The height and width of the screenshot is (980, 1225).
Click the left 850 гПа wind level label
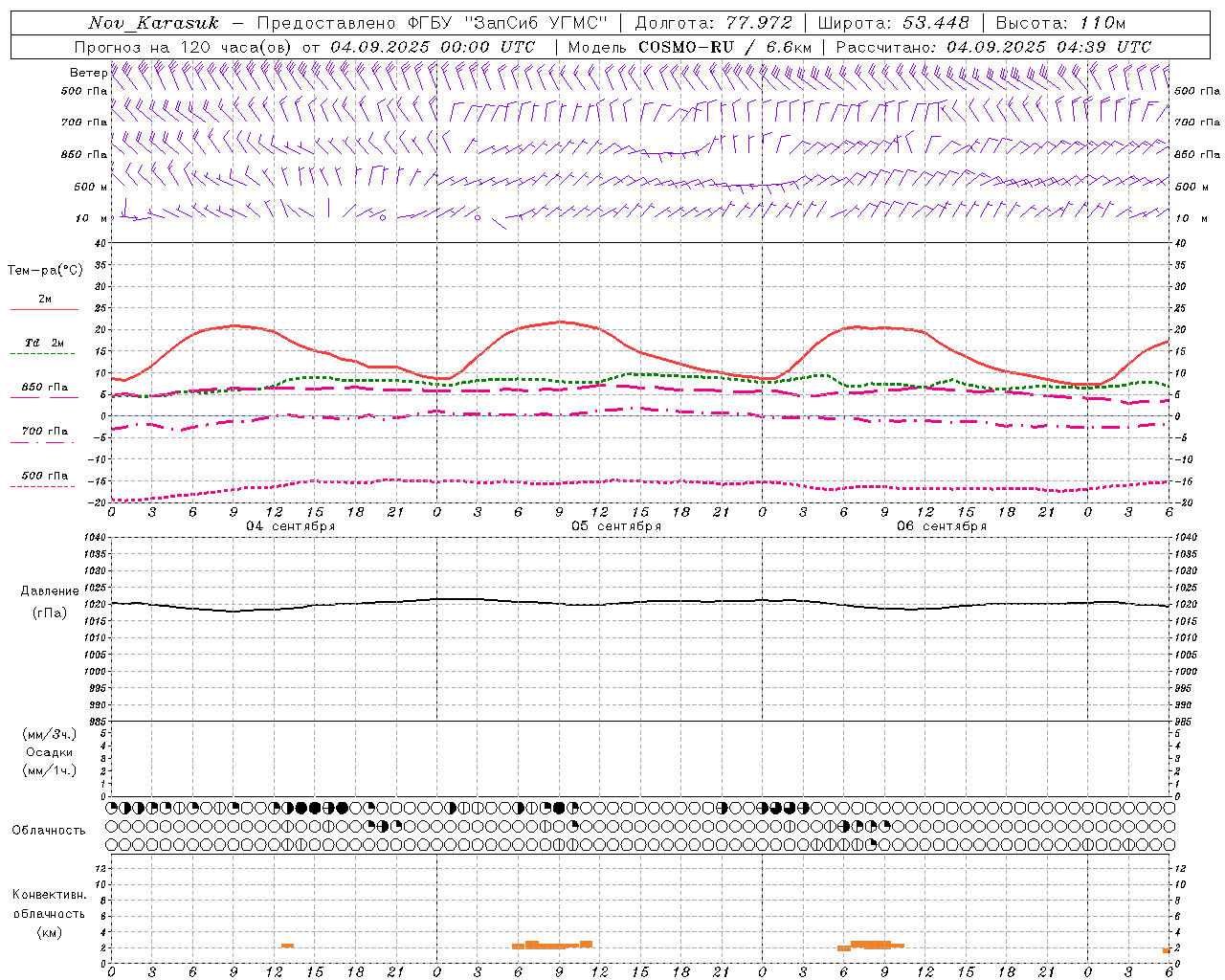(84, 154)
